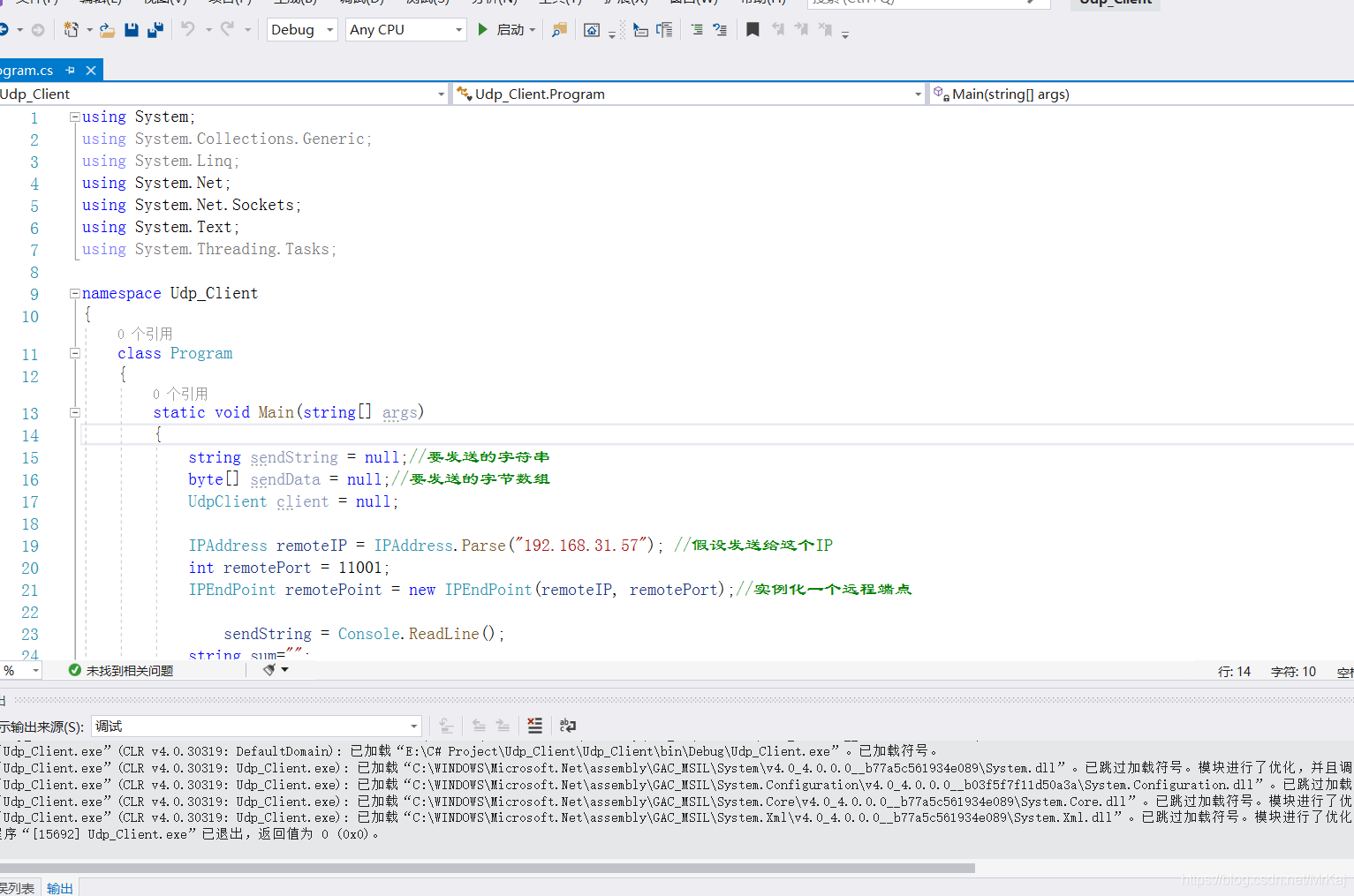The image size is (1354, 896).
Task: Collapse the namespace Udp_Client block
Action: (x=75, y=293)
